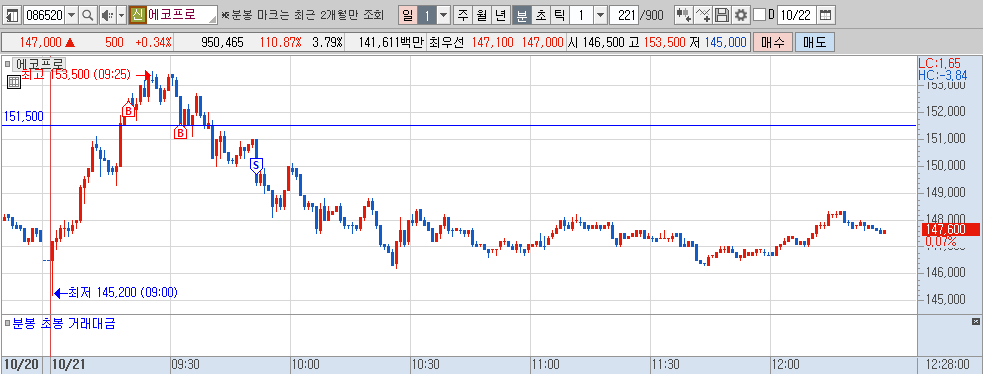Click the green 신 credit badge icon
This screenshot has height=374, width=983.
point(137,14)
